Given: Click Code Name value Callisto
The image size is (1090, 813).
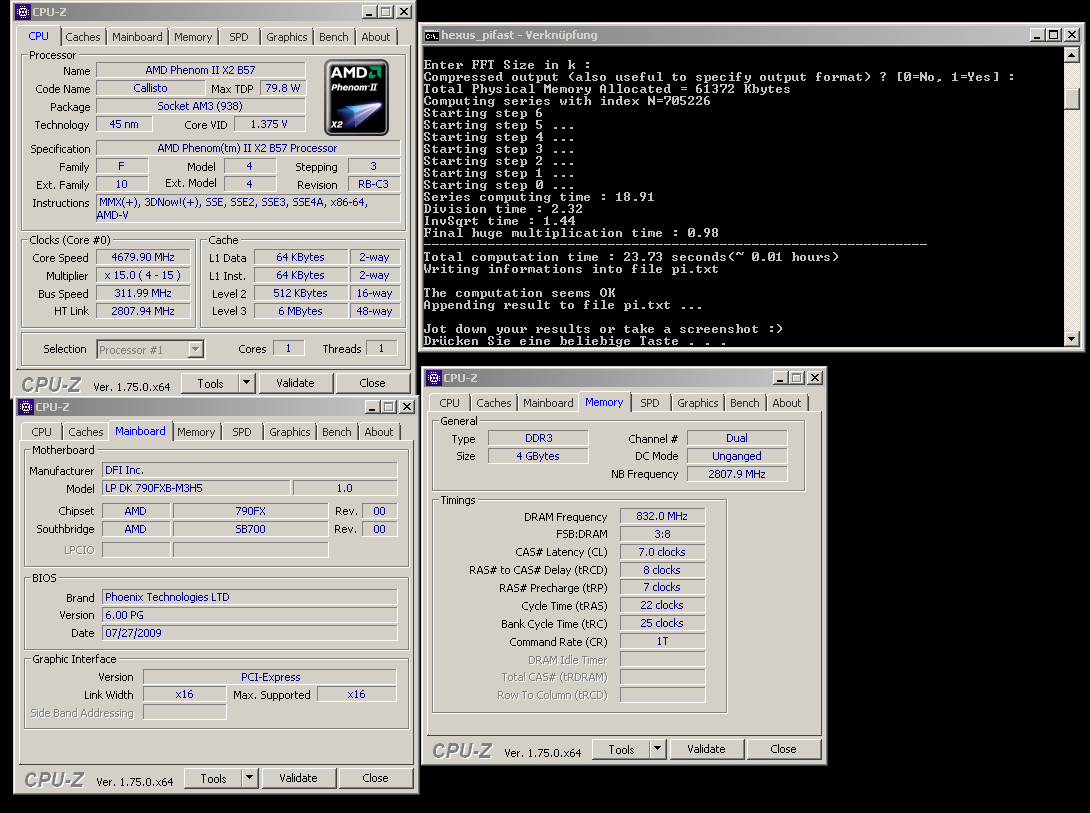Looking at the screenshot, I should (150, 88).
